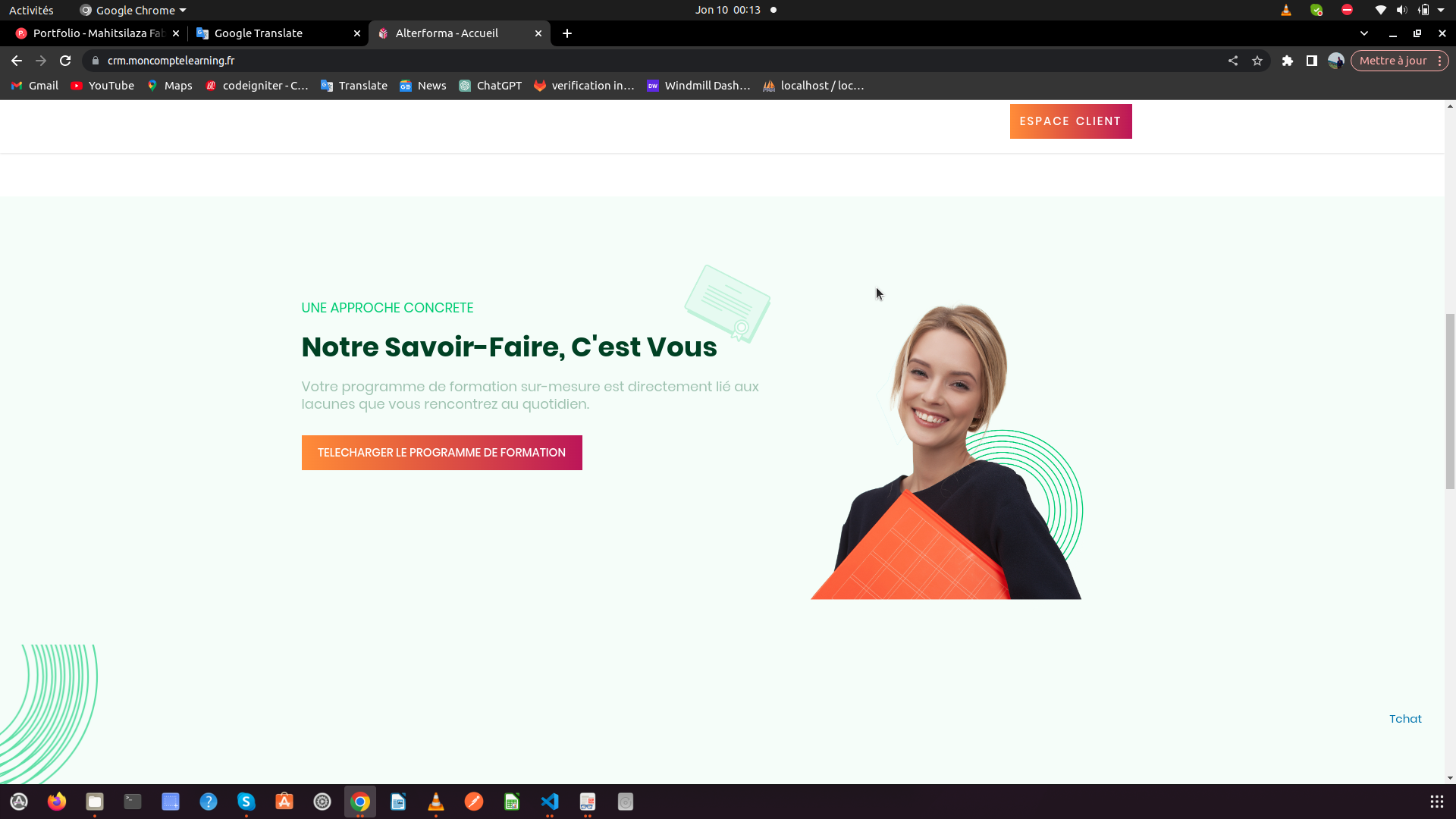Open the YouTube bookmark

tap(102, 86)
